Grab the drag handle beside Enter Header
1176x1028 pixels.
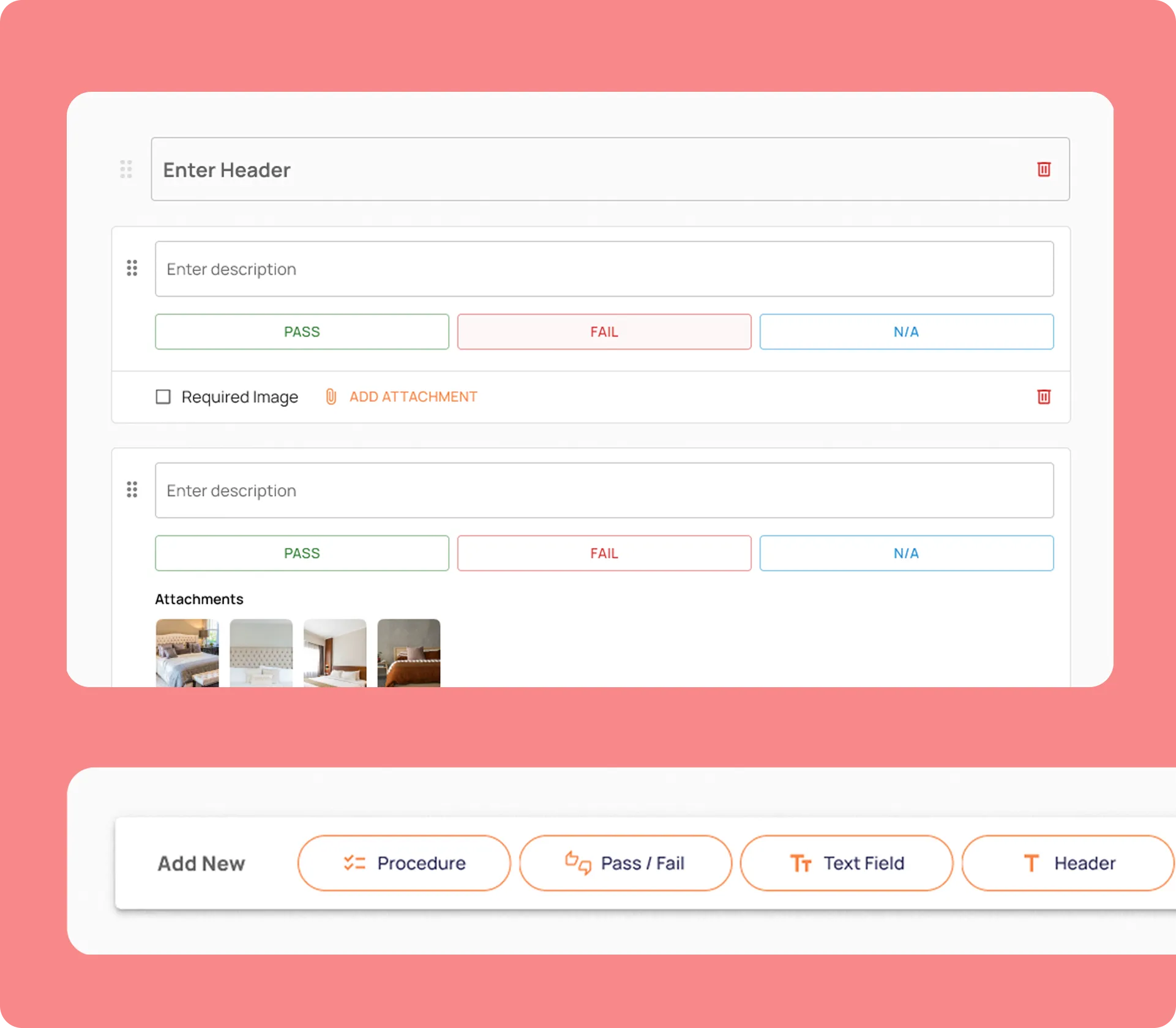pyautogui.click(x=126, y=169)
